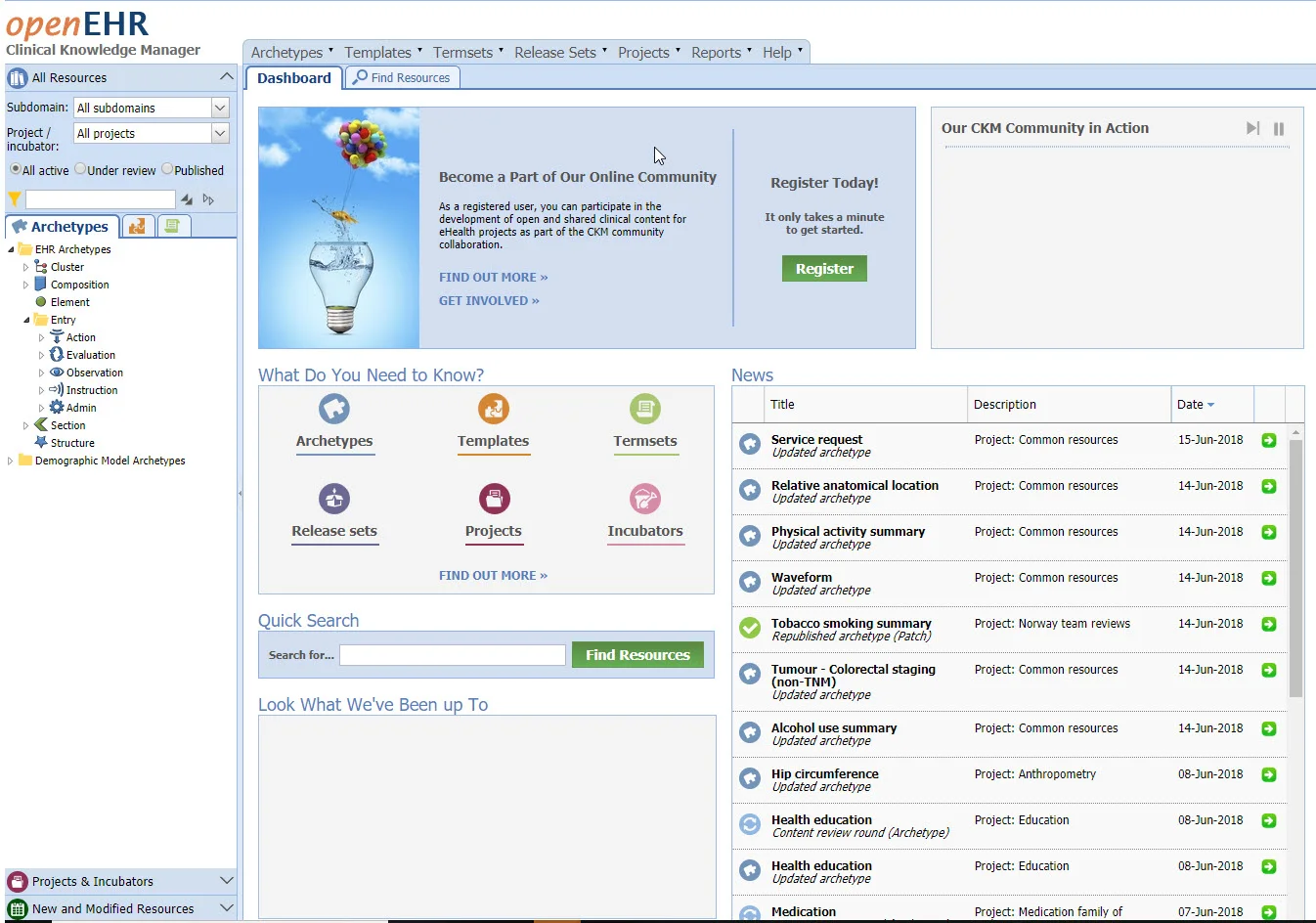The image size is (1316, 923).
Task: Collapse the Entry tree node
Action: pyautogui.click(x=26, y=320)
